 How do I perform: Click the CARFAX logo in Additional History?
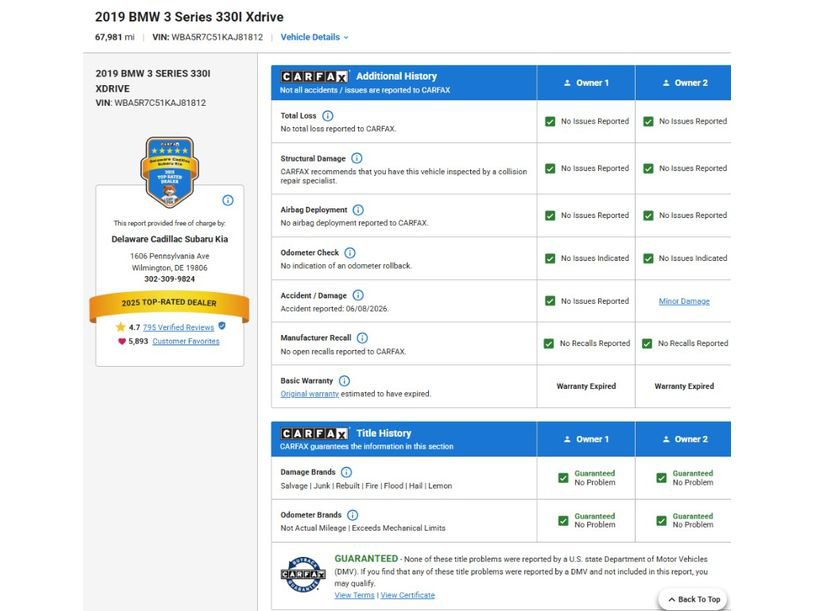315,76
